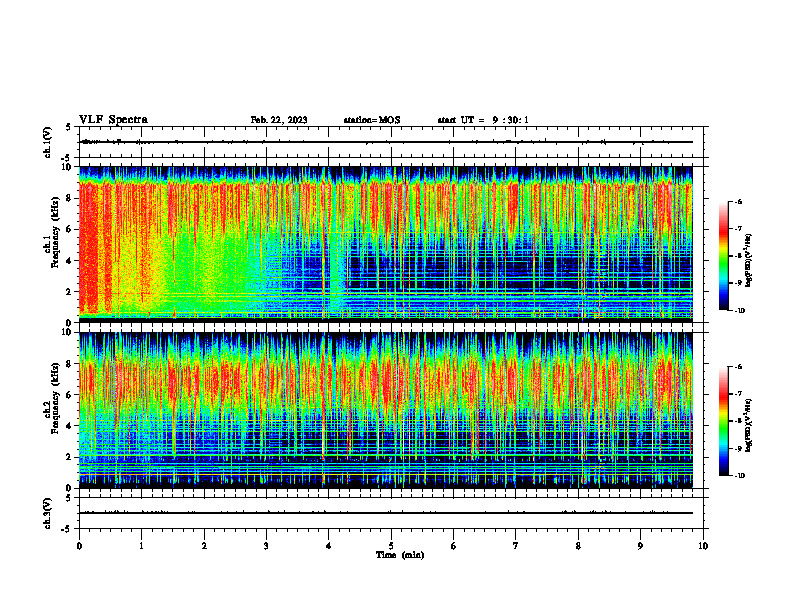792x612 pixels.
Task: Click the "VLF Spectra" title text
Action: pyautogui.click(x=113, y=120)
